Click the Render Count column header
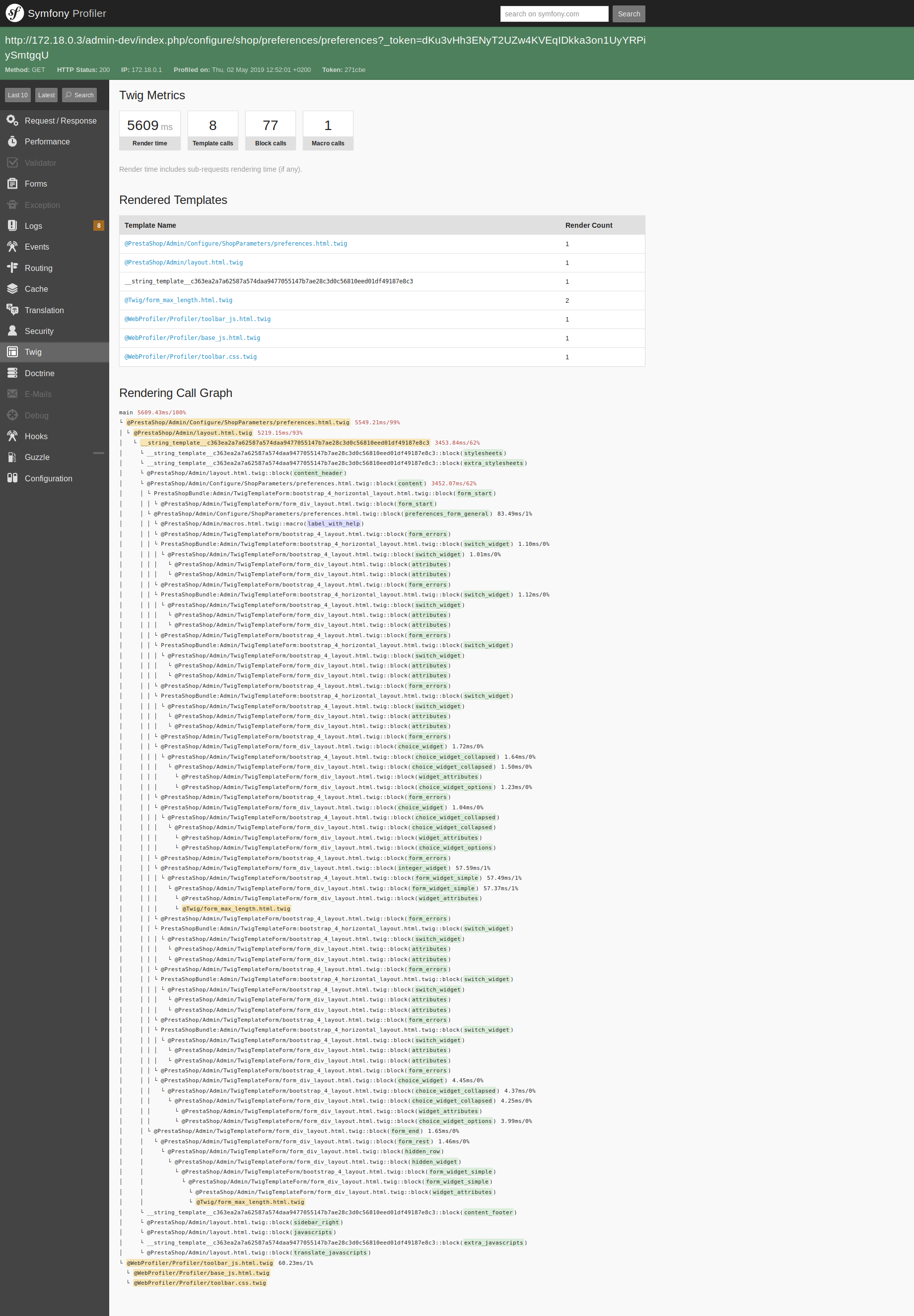914x1316 pixels. pos(589,225)
